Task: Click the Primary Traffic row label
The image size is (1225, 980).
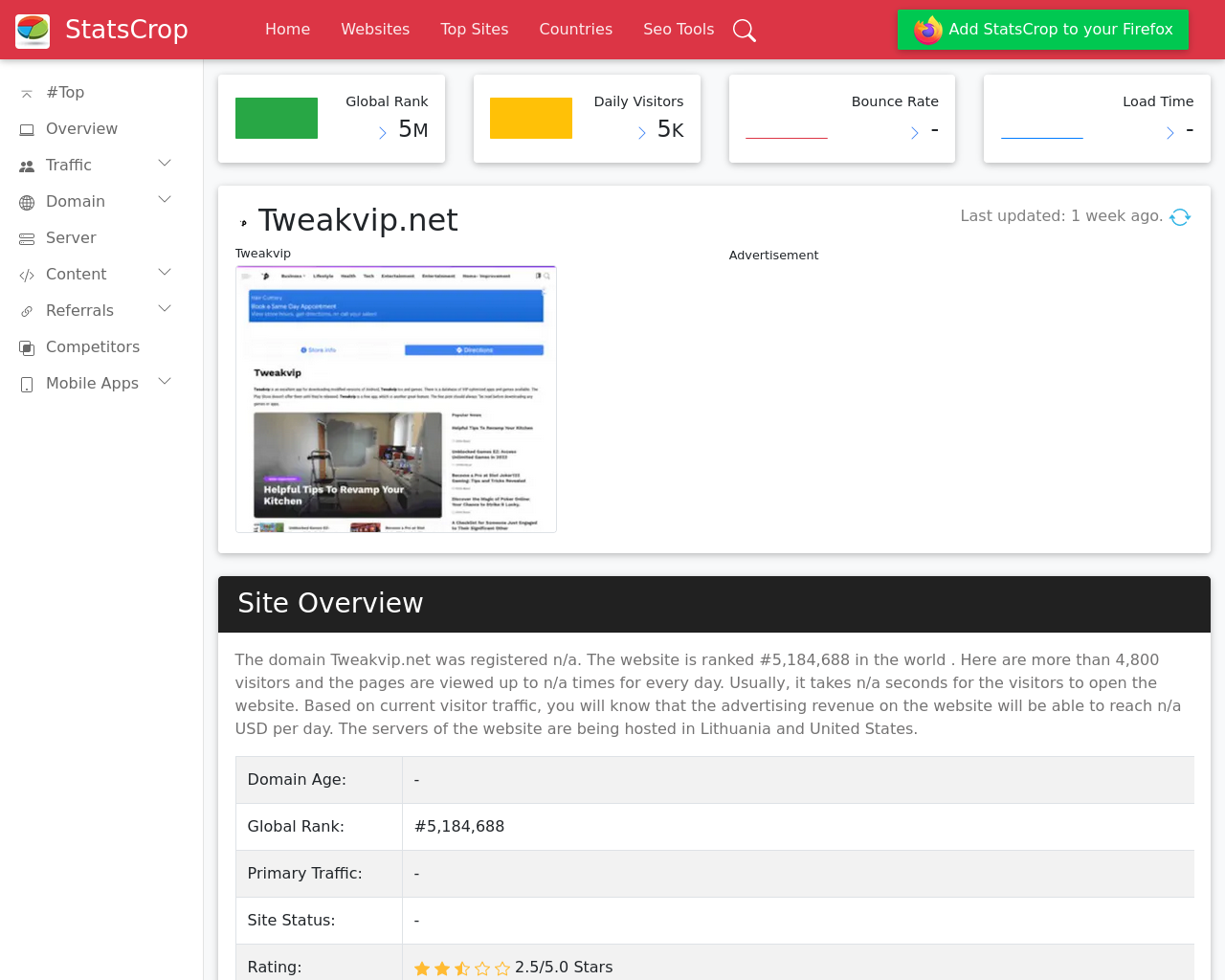Action: (304, 874)
